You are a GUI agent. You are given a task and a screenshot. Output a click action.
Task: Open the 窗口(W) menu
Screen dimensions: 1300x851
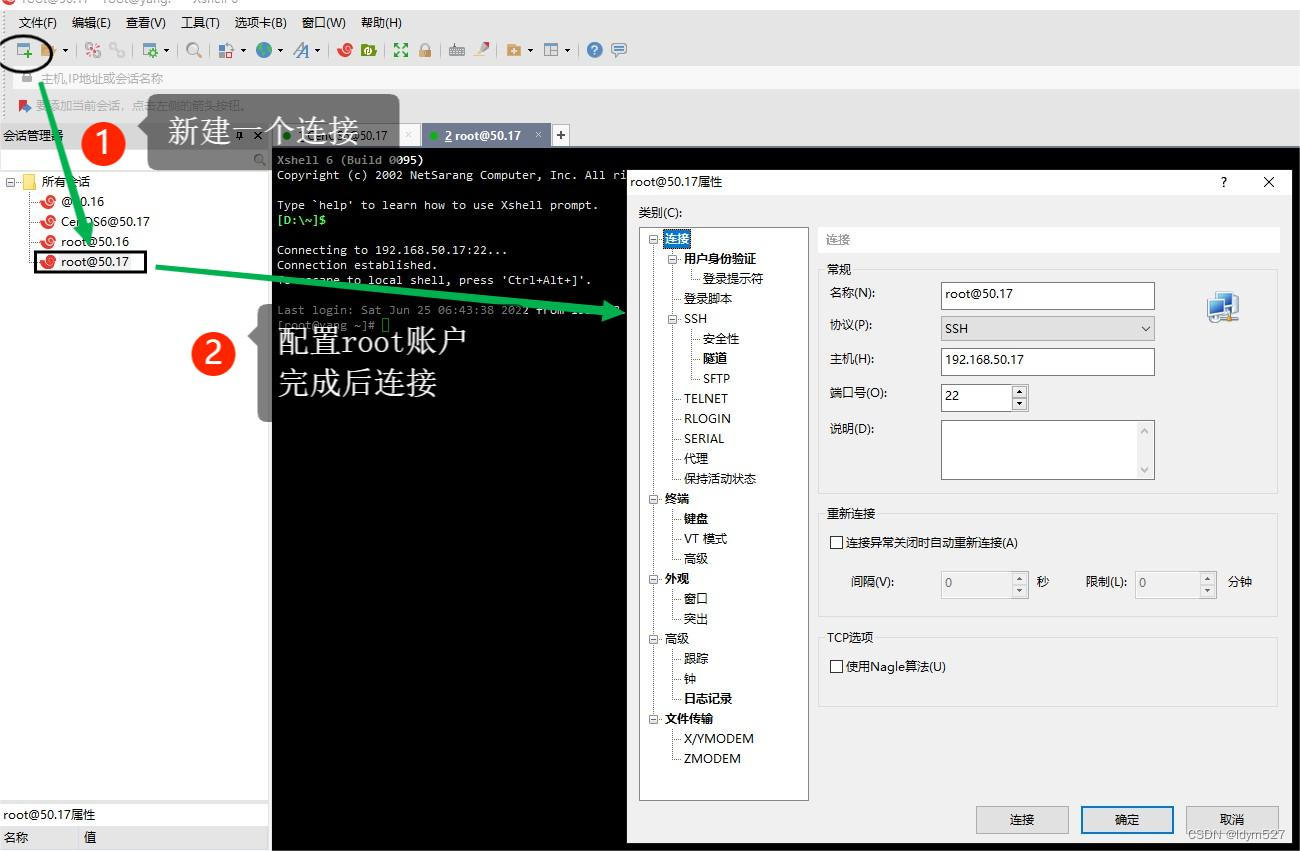pyautogui.click(x=323, y=22)
